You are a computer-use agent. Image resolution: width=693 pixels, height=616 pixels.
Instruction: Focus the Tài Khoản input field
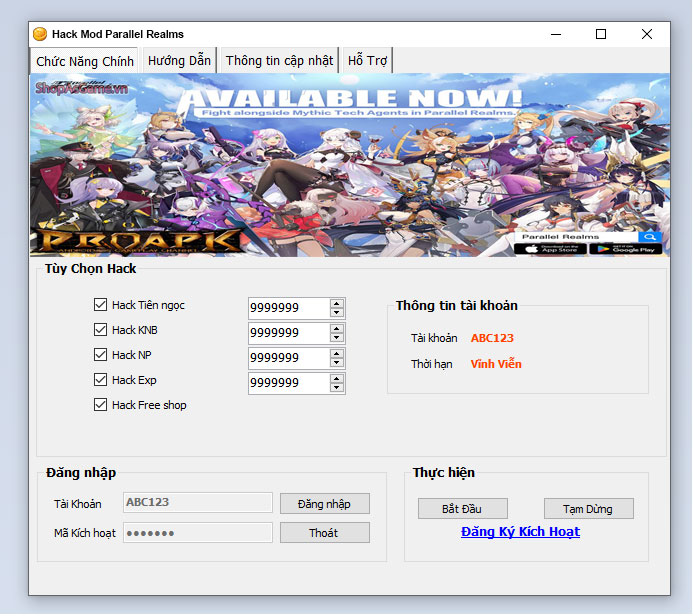pos(198,502)
